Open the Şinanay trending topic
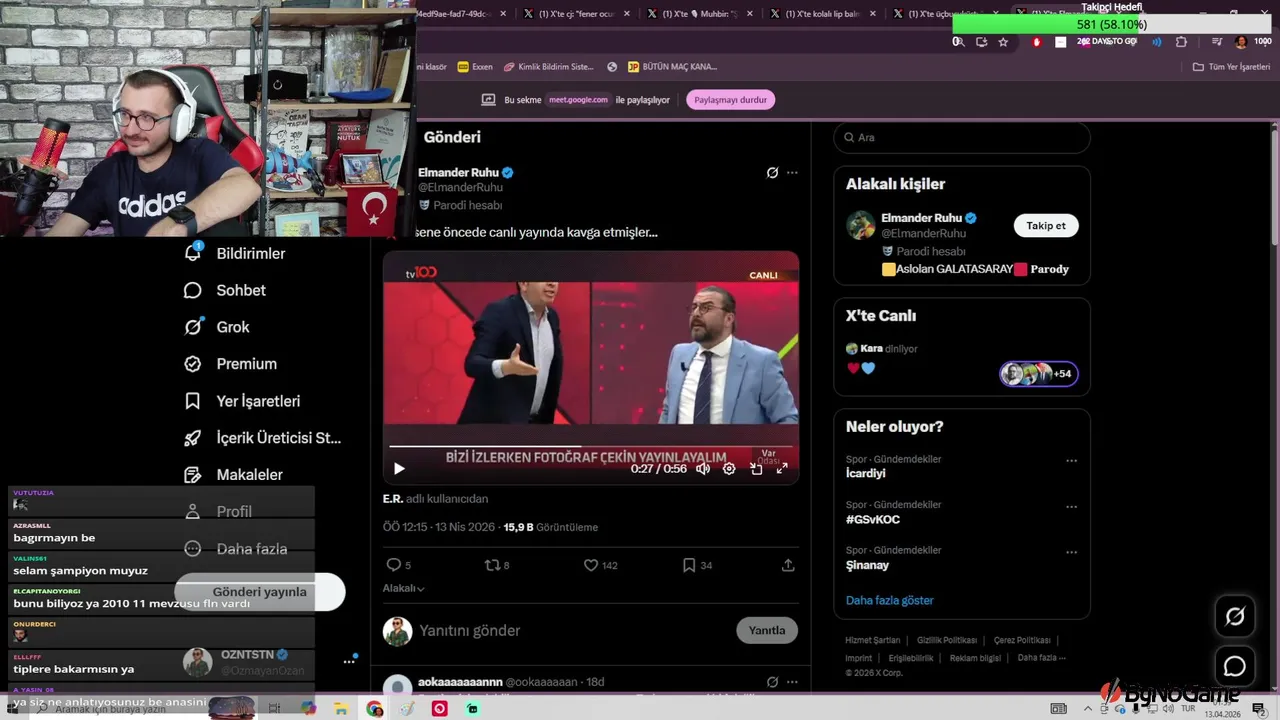1280x720 pixels. [867, 565]
